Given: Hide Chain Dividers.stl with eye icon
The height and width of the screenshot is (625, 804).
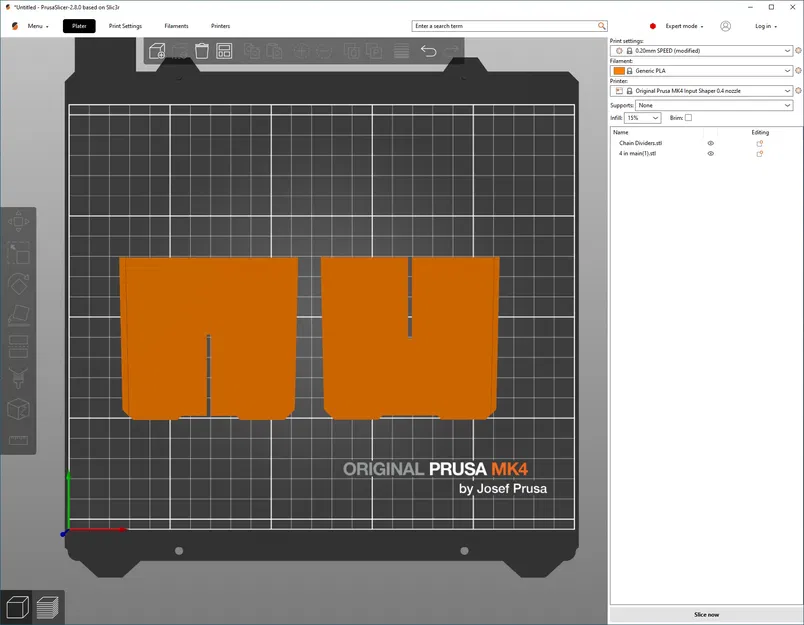Looking at the screenshot, I should 711,143.
